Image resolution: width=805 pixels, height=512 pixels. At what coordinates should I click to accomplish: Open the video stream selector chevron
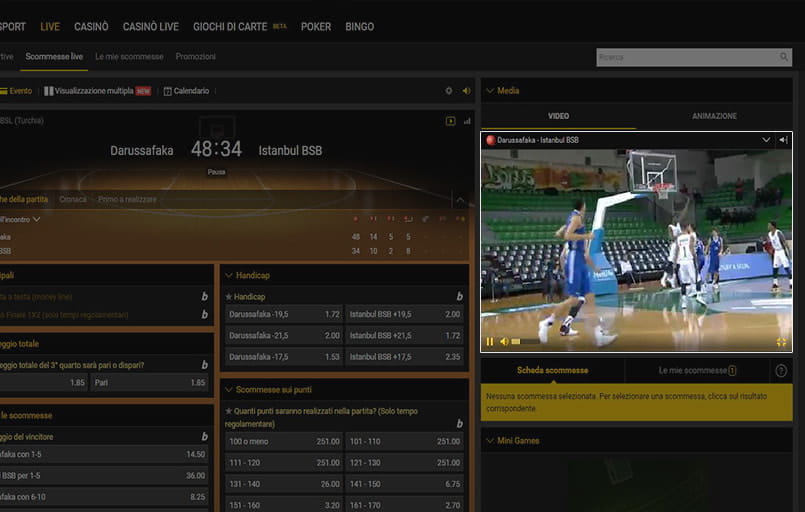pyautogui.click(x=766, y=140)
